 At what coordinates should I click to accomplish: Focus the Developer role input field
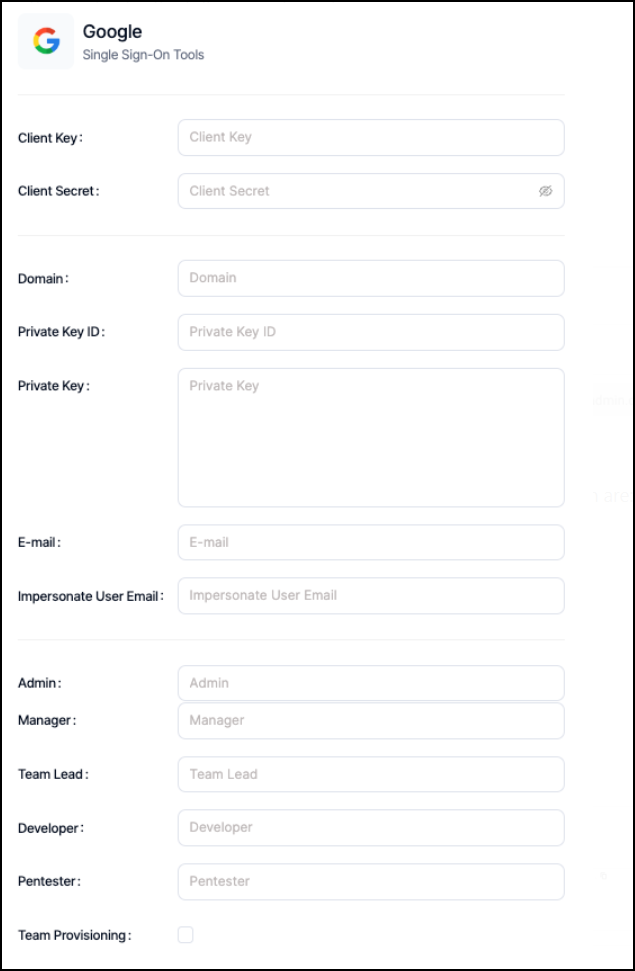370,827
